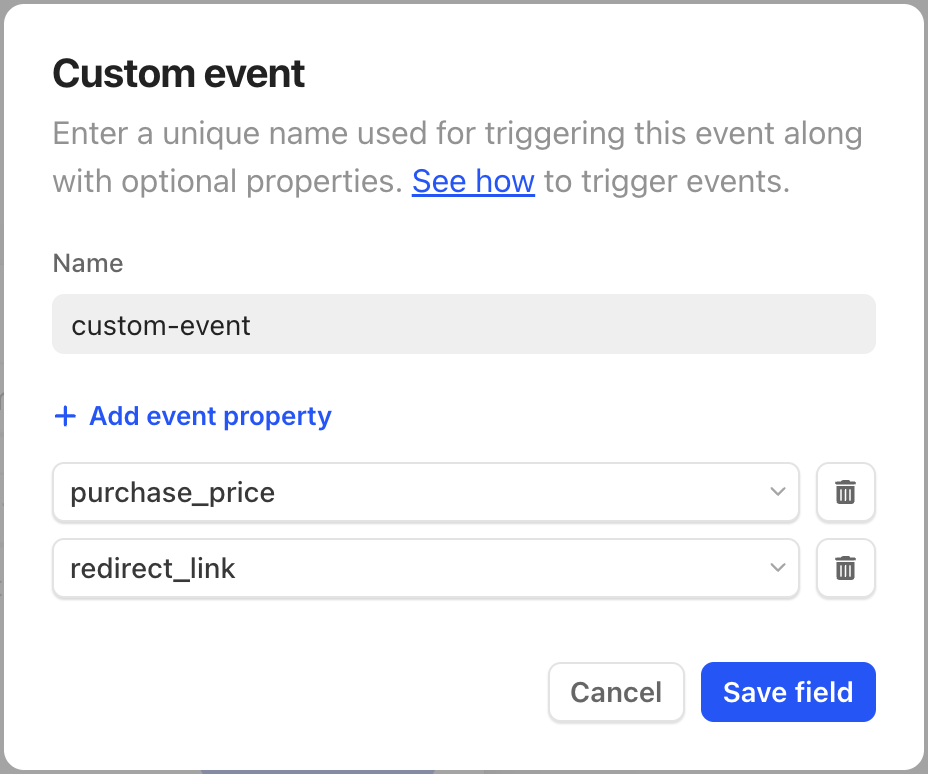Open the purchase_price property selector
928x774 pixels.
(x=426, y=492)
